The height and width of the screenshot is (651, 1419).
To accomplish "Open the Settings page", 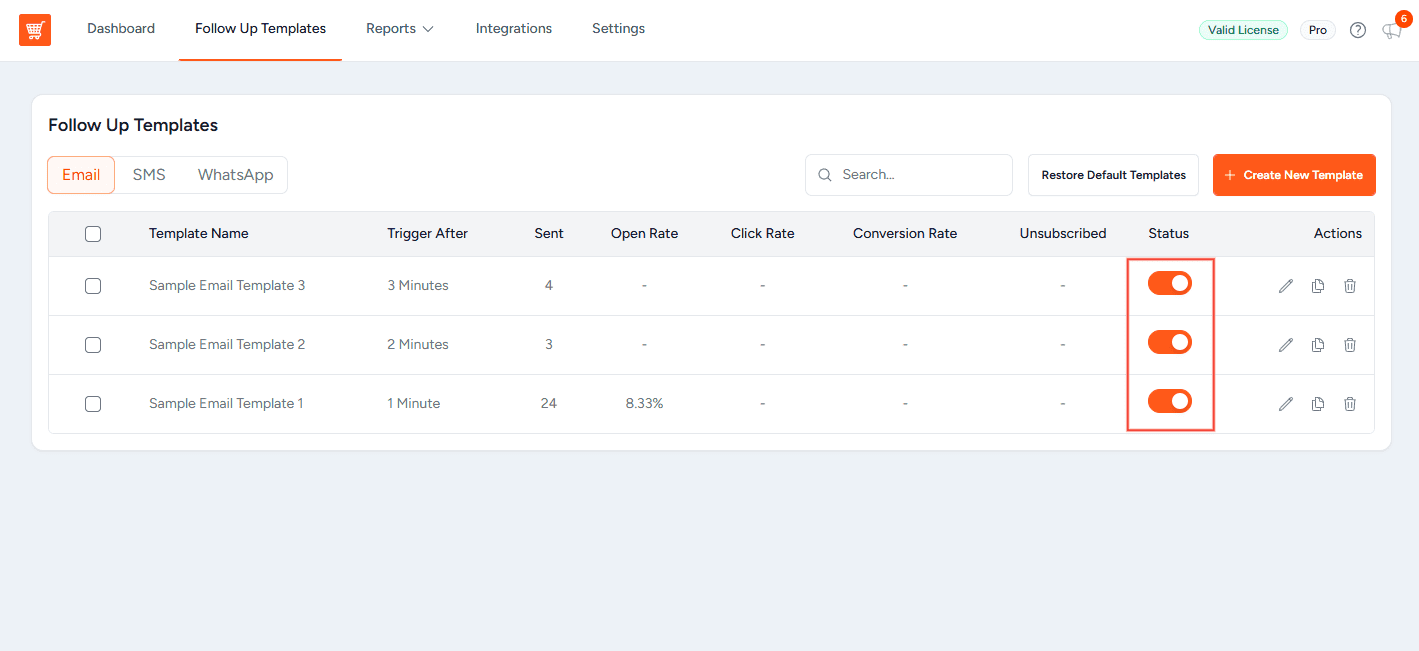I will 618,29.
